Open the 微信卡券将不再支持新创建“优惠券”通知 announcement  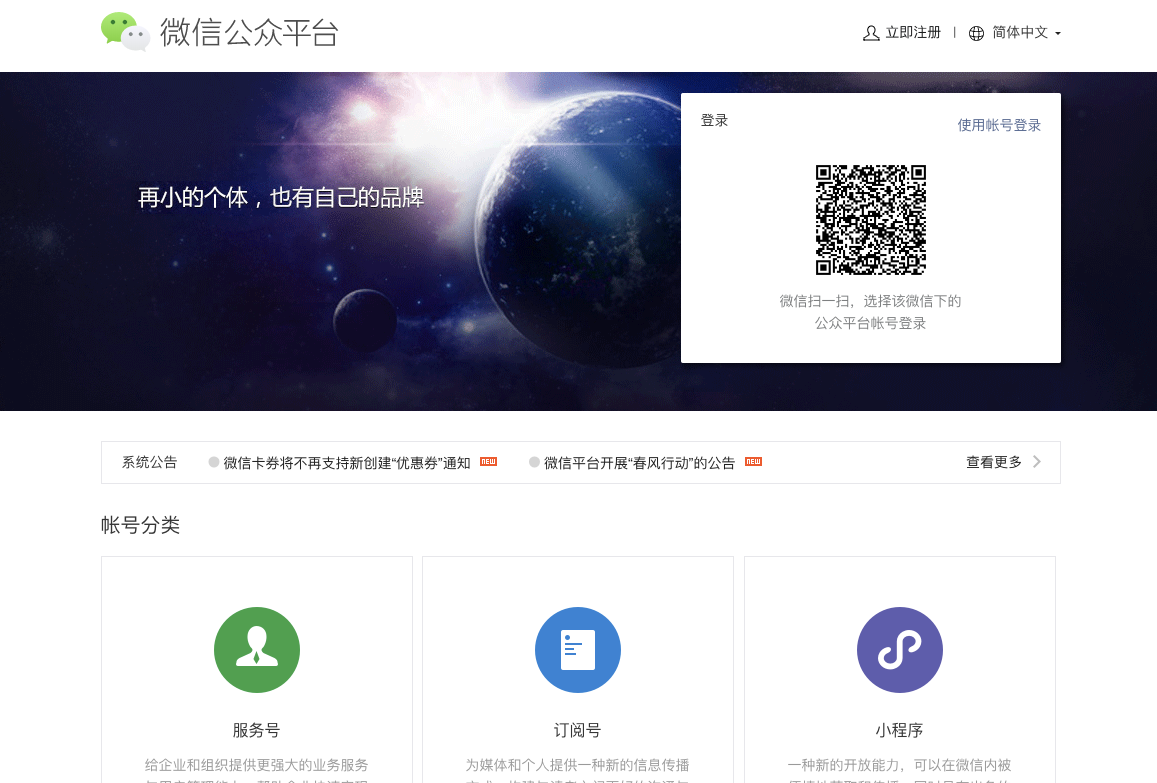(x=347, y=463)
